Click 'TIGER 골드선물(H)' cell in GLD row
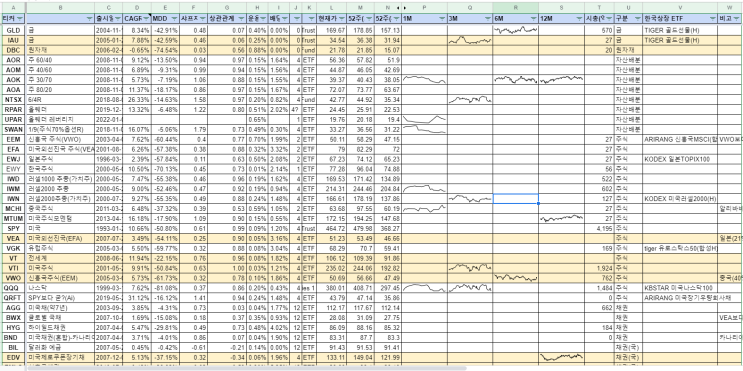Viewport: 743px width, 371px height. point(680,30)
